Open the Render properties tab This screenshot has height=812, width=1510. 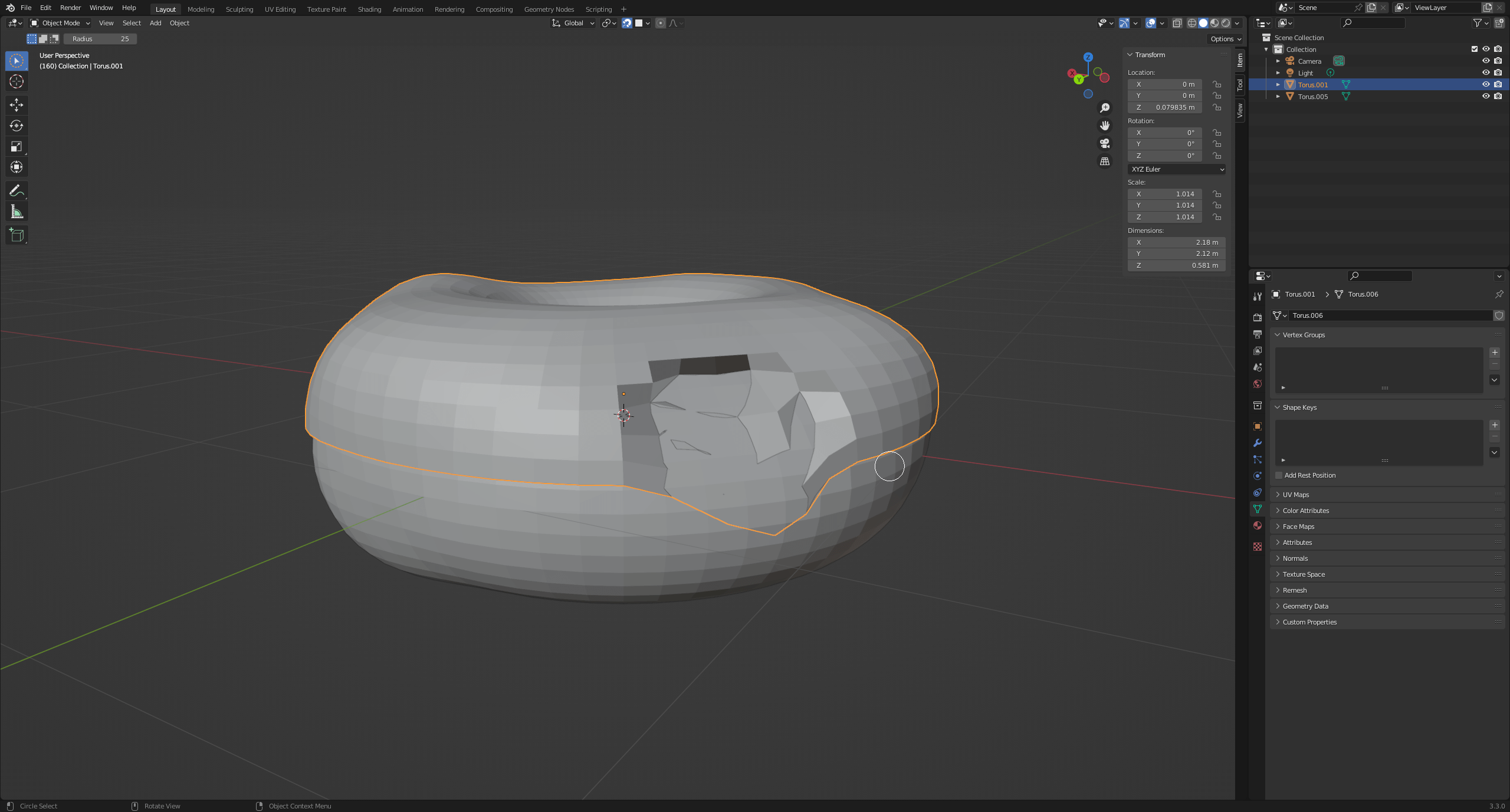[1258, 317]
